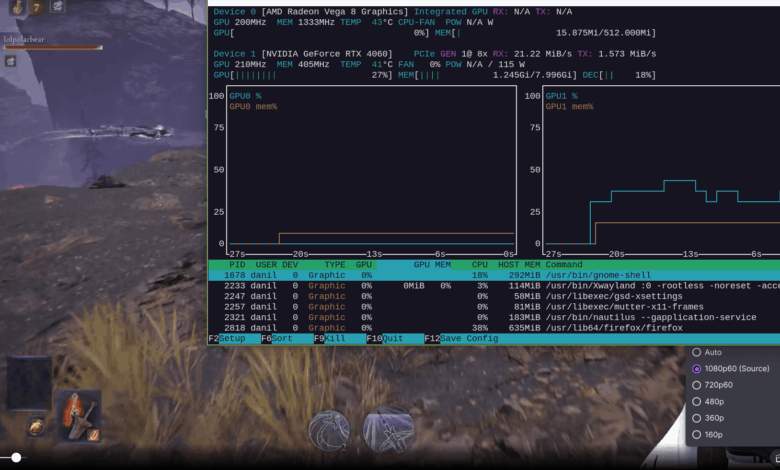Click the flask icon at top left
This screenshot has height=470, width=780.
(18, 7)
